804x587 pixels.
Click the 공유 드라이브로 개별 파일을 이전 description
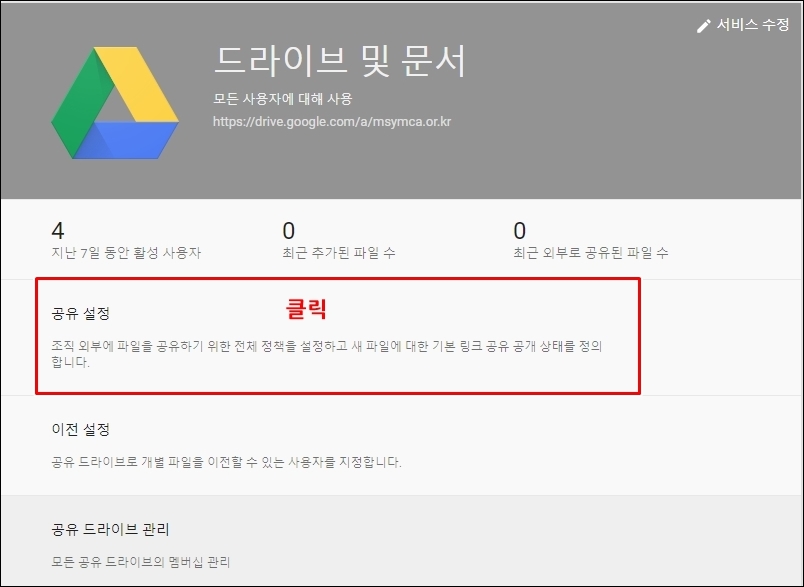point(226,462)
